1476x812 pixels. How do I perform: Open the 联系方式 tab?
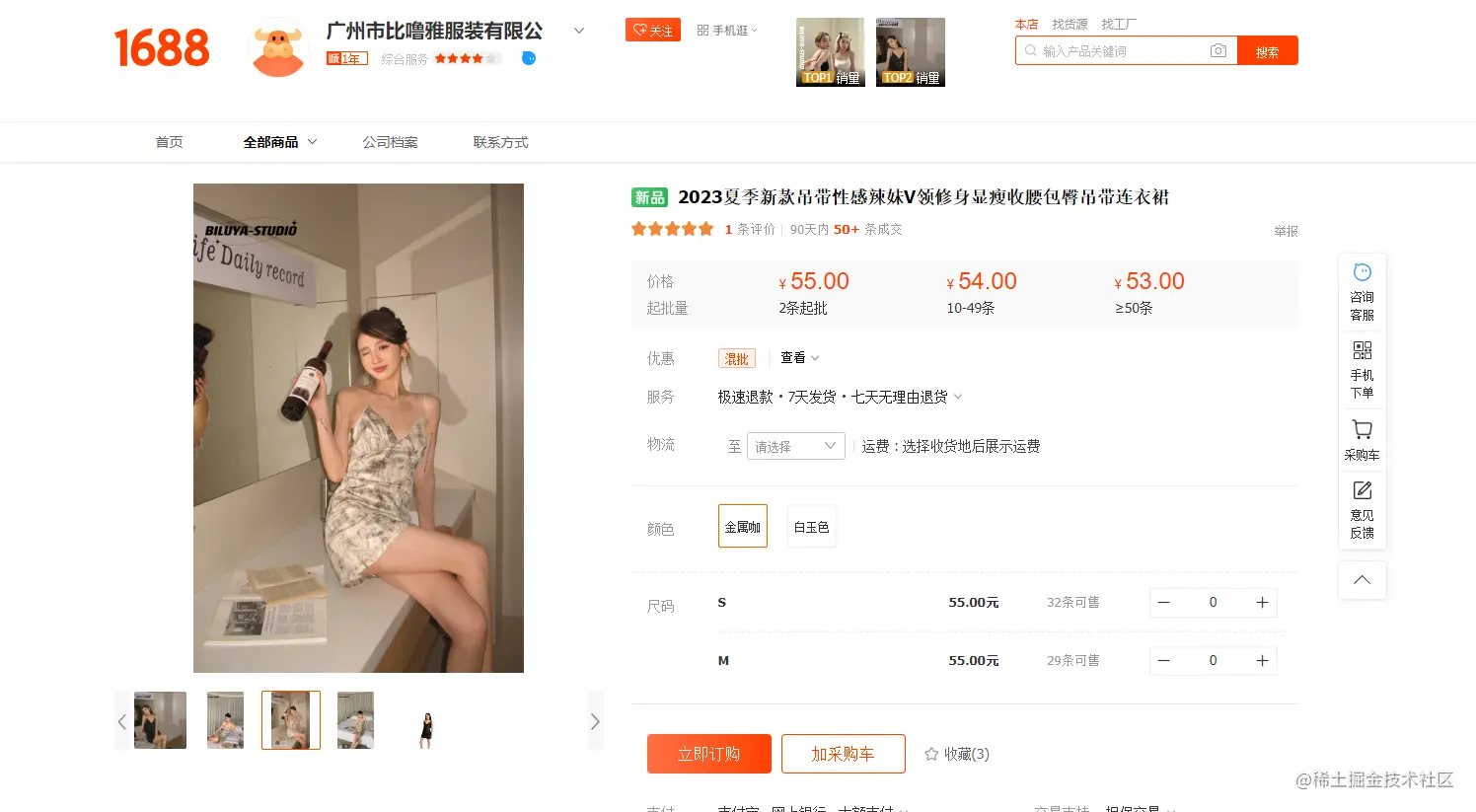(501, 142)
